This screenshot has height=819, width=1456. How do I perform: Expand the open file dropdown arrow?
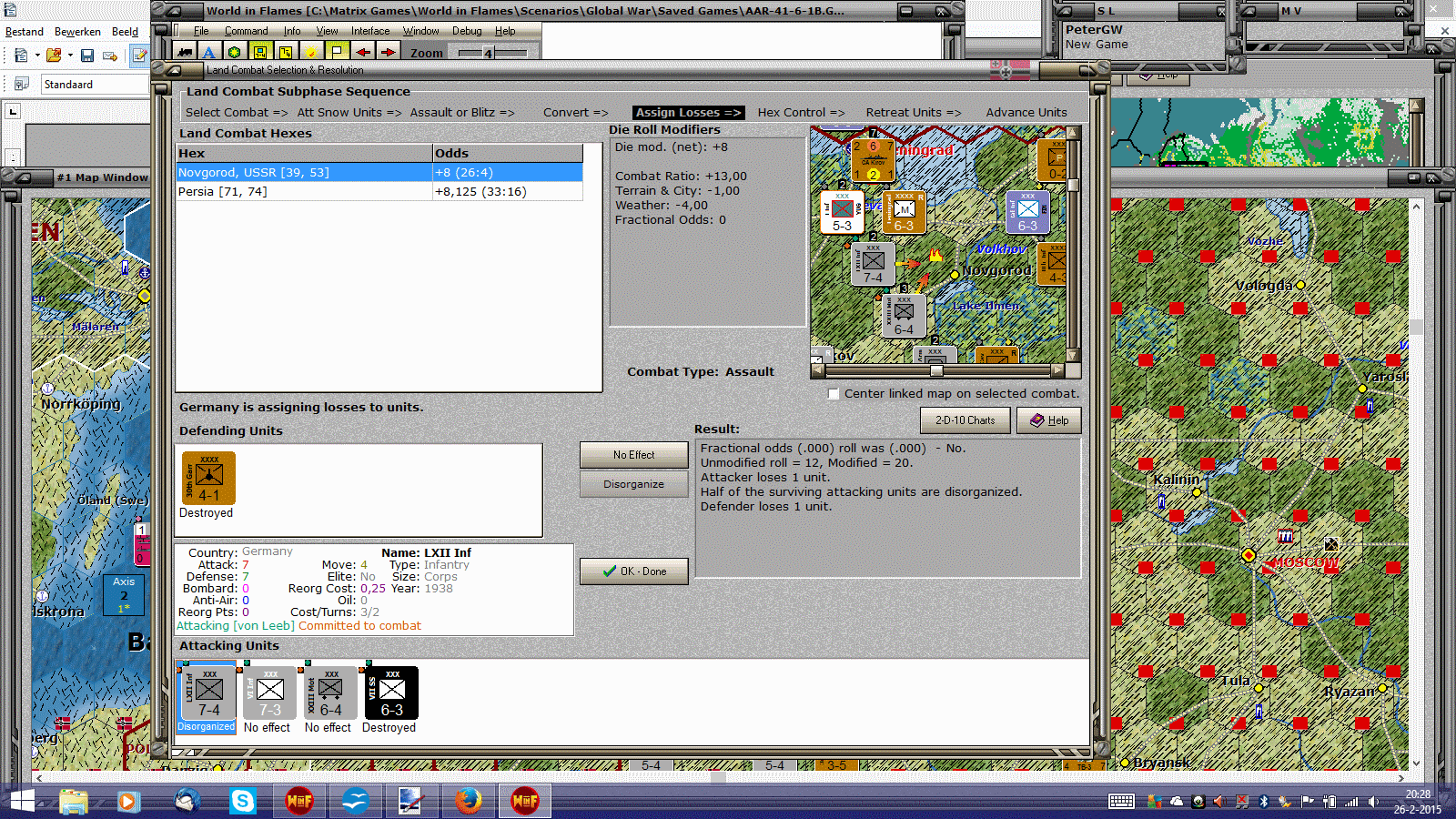[x=70, y=56]
